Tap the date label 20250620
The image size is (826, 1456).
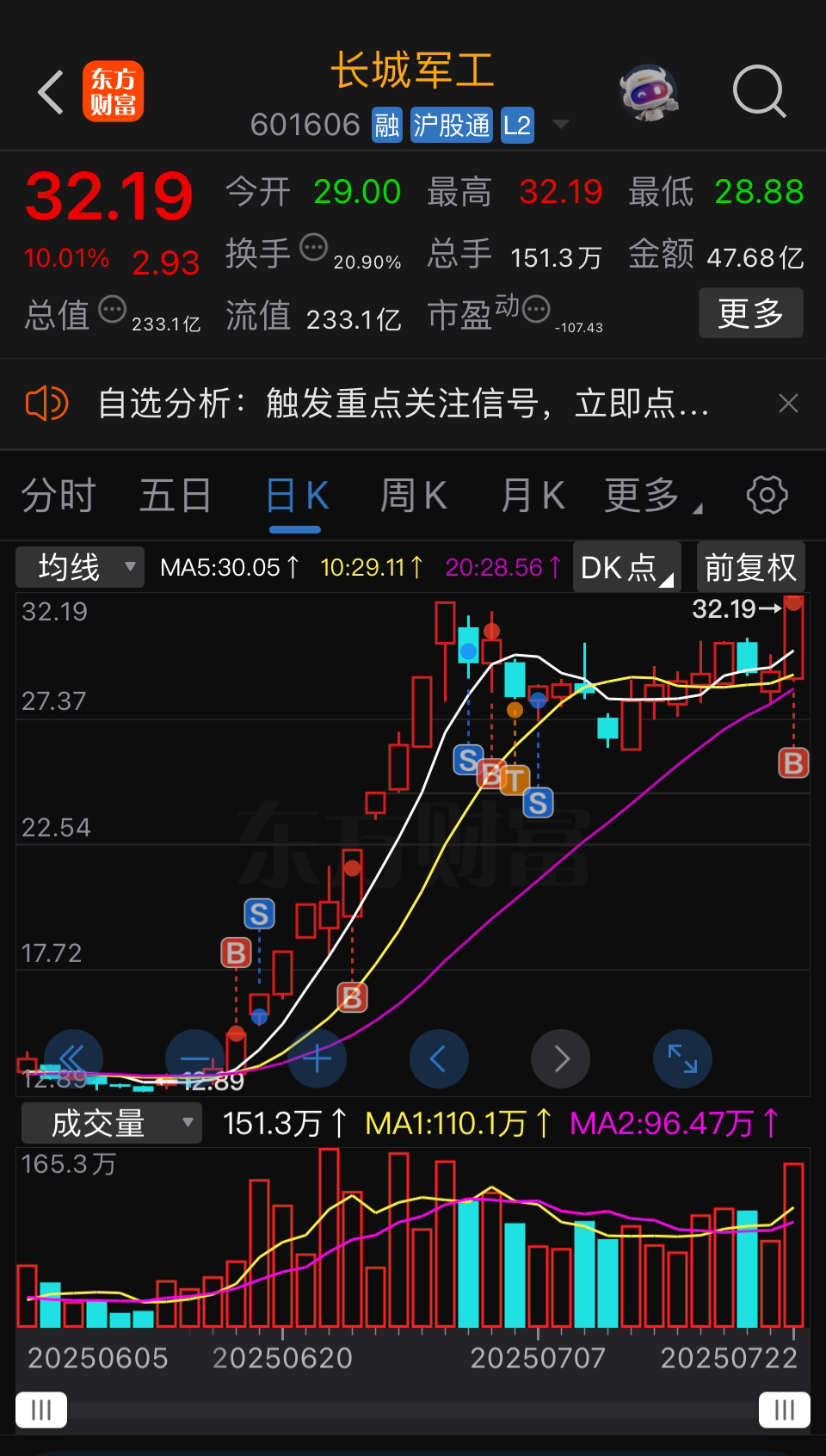click(x=282, y=1358)
